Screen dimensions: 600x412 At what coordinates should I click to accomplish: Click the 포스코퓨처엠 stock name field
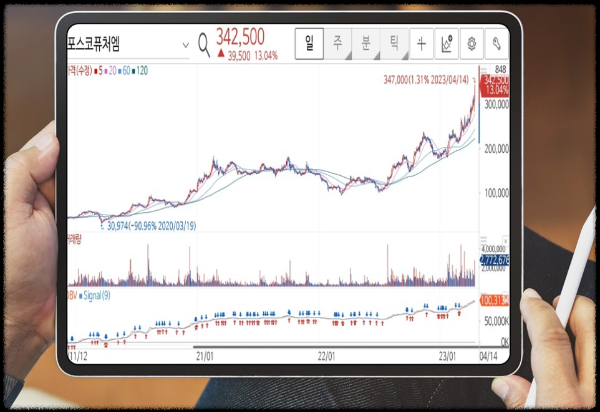[128, 44]
